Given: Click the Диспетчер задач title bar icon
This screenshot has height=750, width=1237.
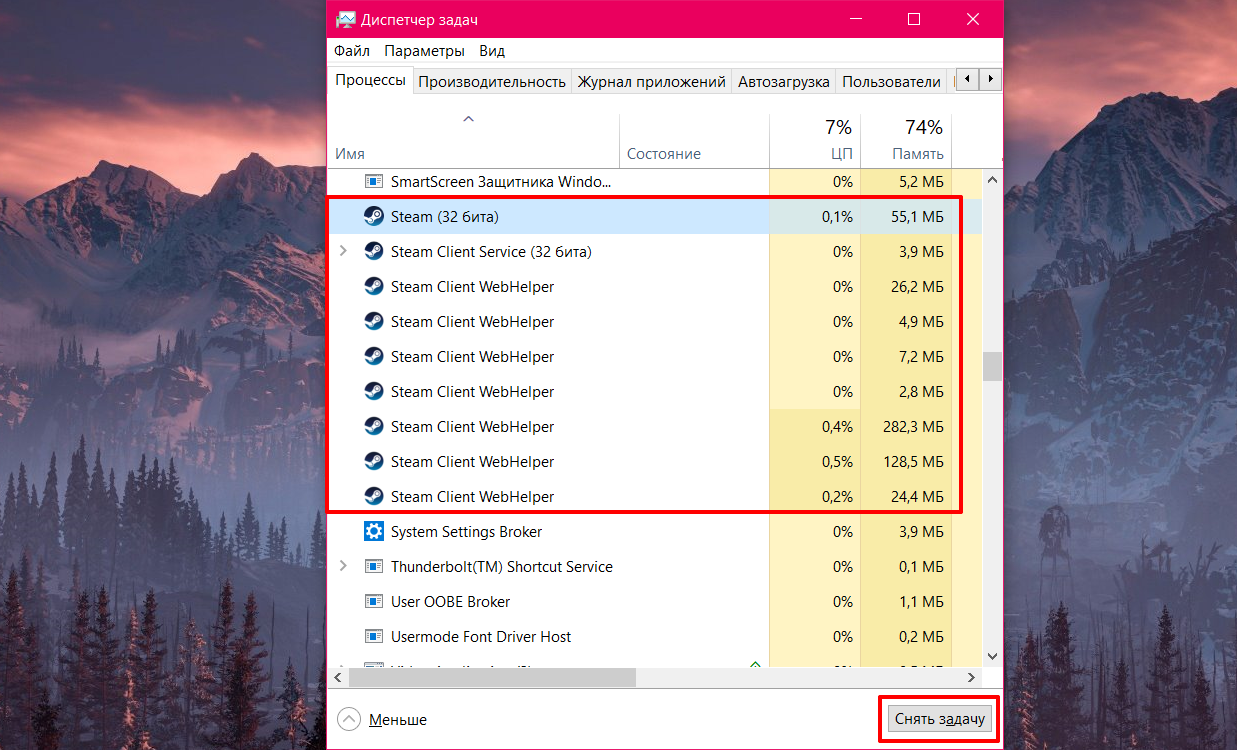Looking at the screenshot, I should (x=345, y=20).
